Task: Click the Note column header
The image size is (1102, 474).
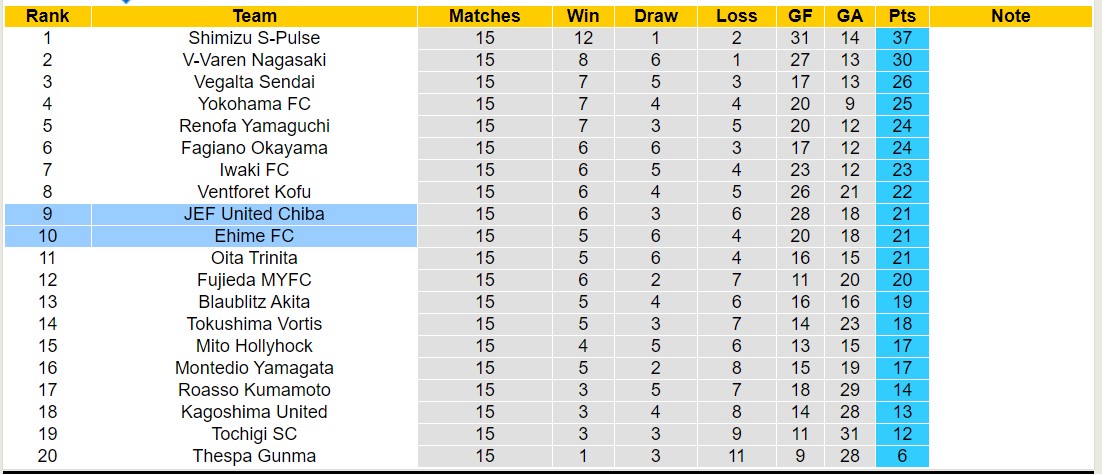Action: coord(1010,16)
